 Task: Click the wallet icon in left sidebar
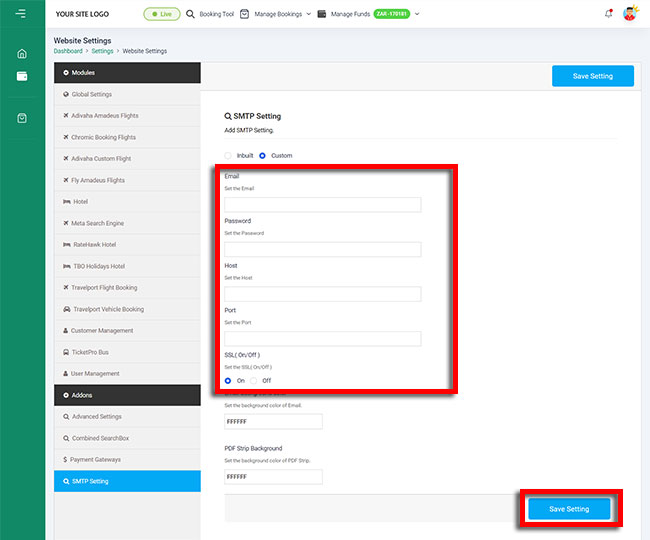pos(22,76)
